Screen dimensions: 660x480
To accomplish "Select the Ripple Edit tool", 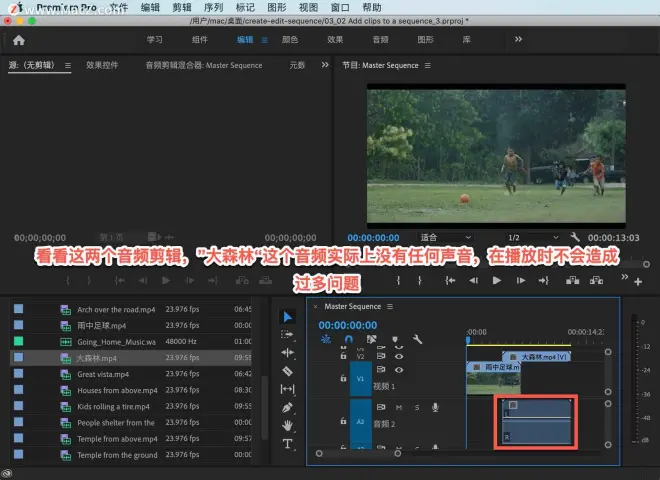I will click(287, 353).
